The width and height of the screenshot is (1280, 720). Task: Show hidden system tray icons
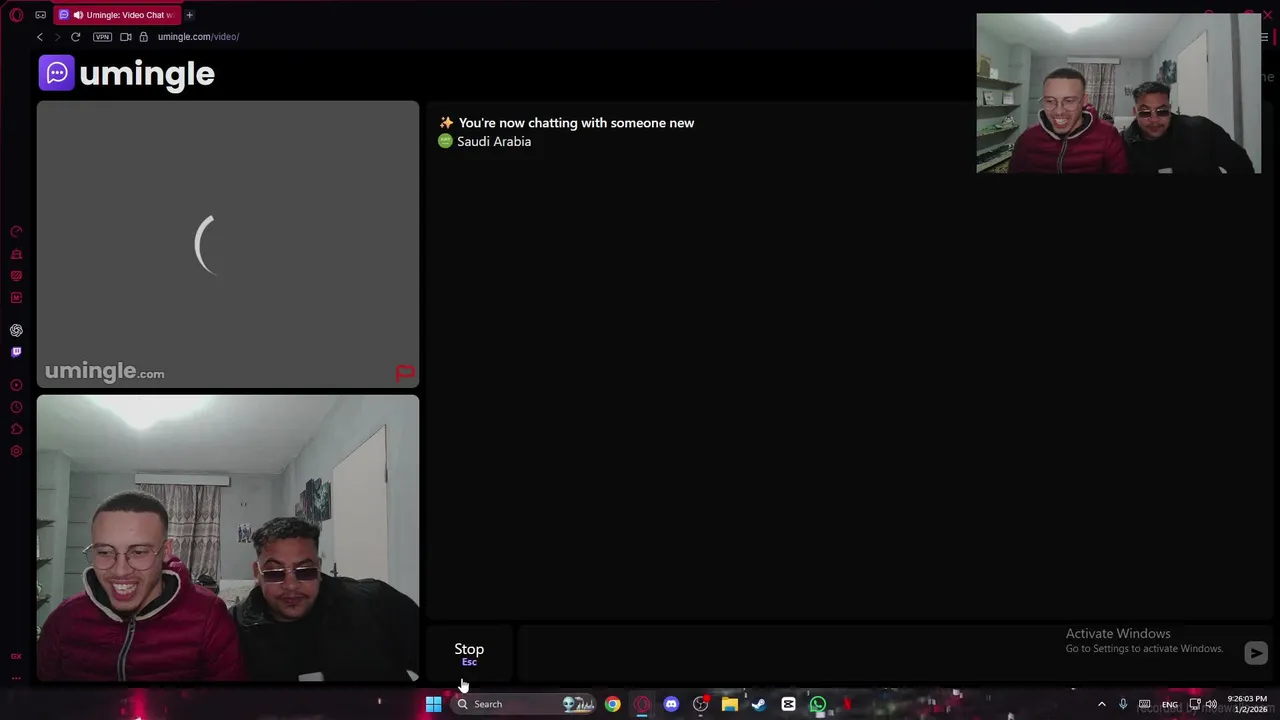[x=1102, y=704]
